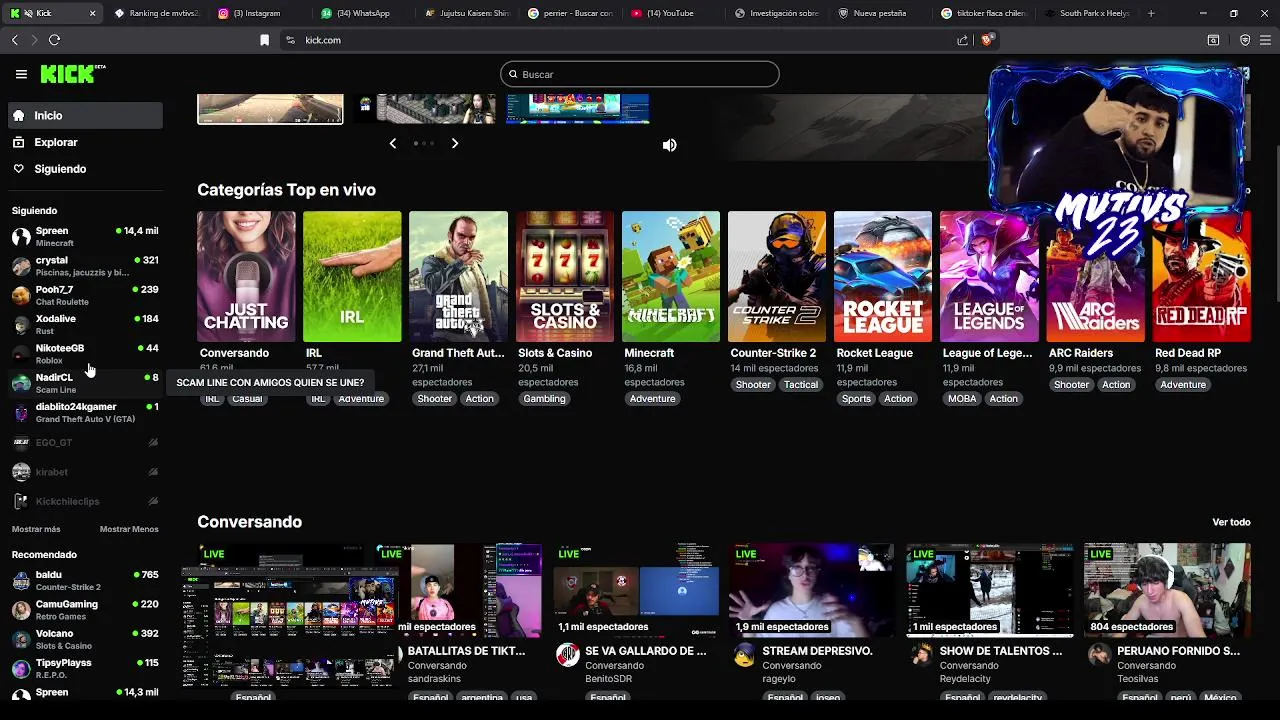
Task: Open Counter-Strike 2 category card
Action: [x=777, y=277]
